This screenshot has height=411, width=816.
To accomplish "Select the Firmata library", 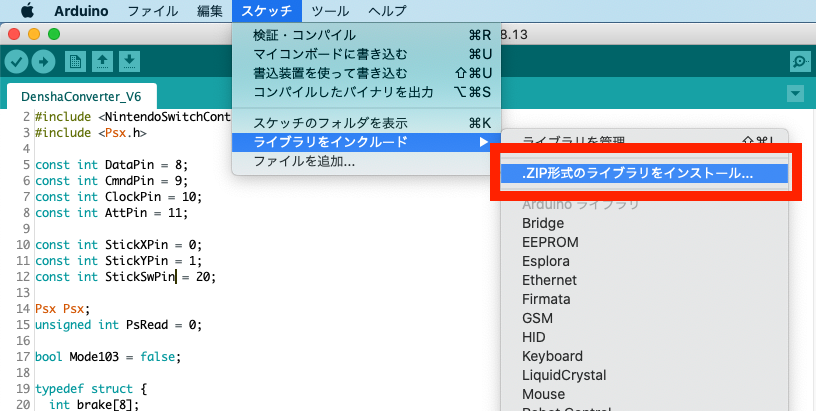I will pyautogui.click(x=644, y=299).
